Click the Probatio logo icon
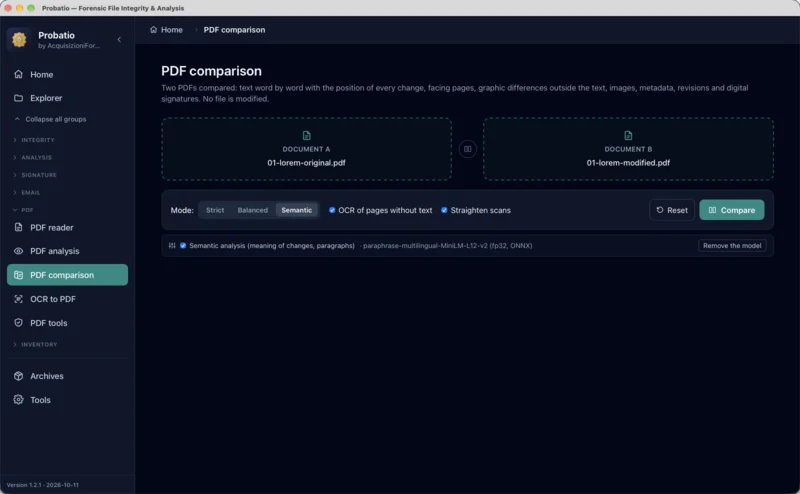The image size is (800, 494). [19, 39]
